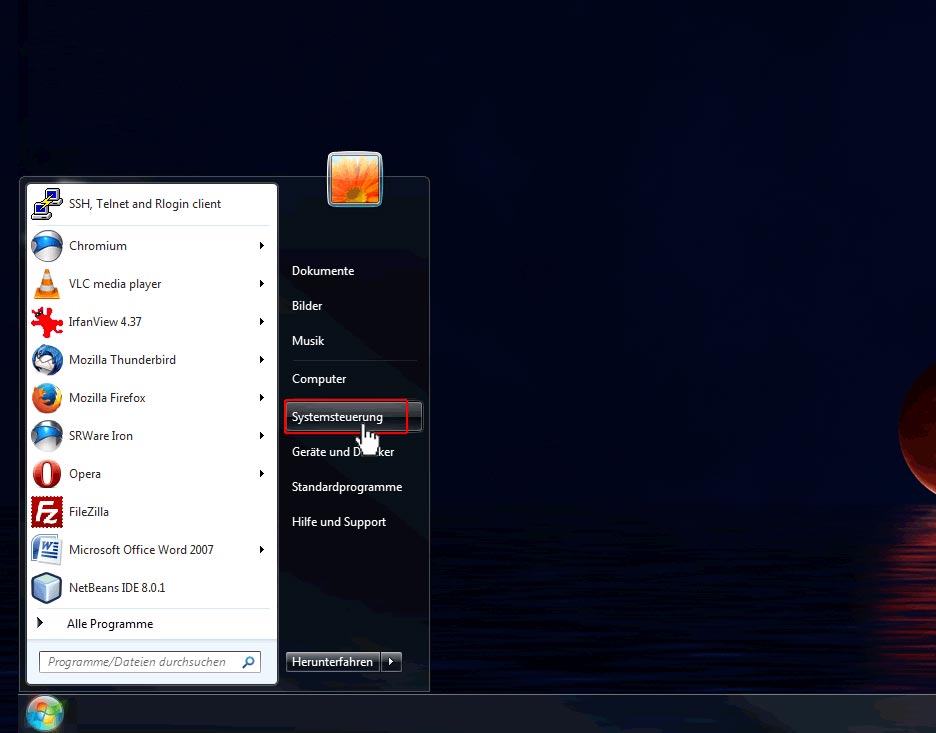The height and width of the screenshot is (733, 936).
Task: Click the Opera browser icon
Action: point(47,474)
